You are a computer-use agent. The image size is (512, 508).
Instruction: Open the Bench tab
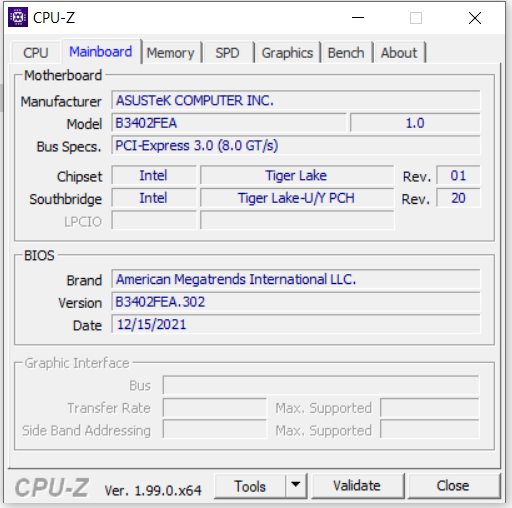pos(346,53)
